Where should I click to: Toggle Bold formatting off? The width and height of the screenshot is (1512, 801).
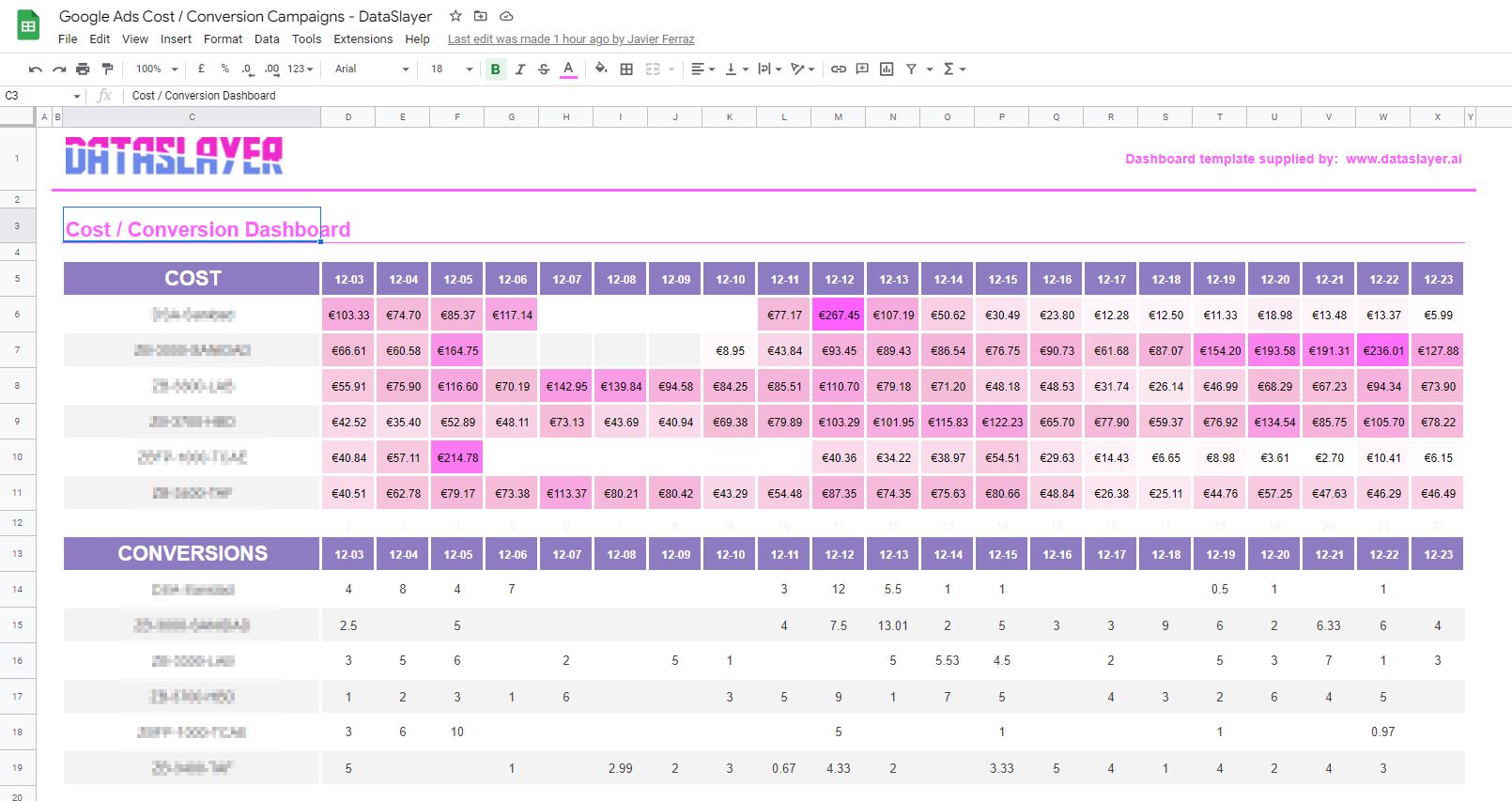495,69
